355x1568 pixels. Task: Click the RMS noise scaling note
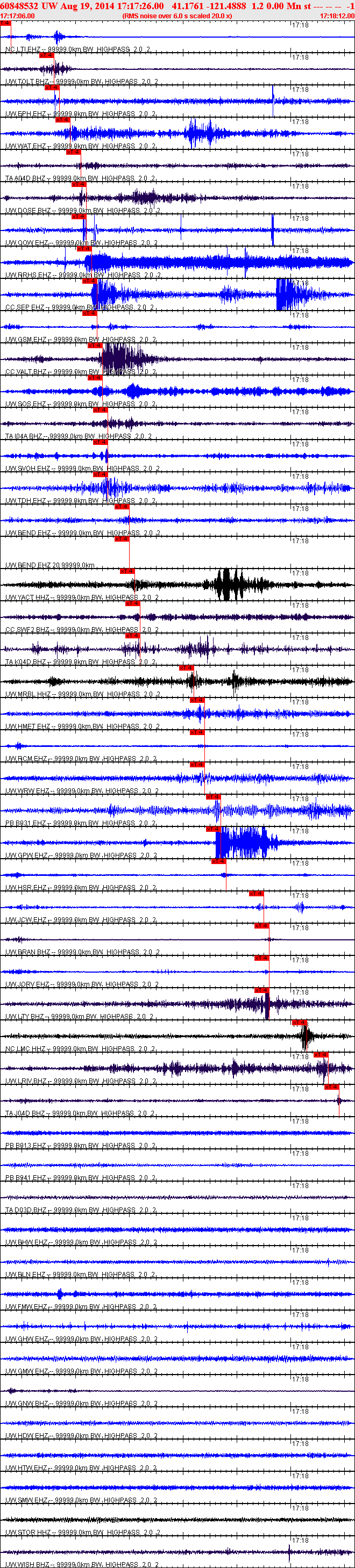177,16
